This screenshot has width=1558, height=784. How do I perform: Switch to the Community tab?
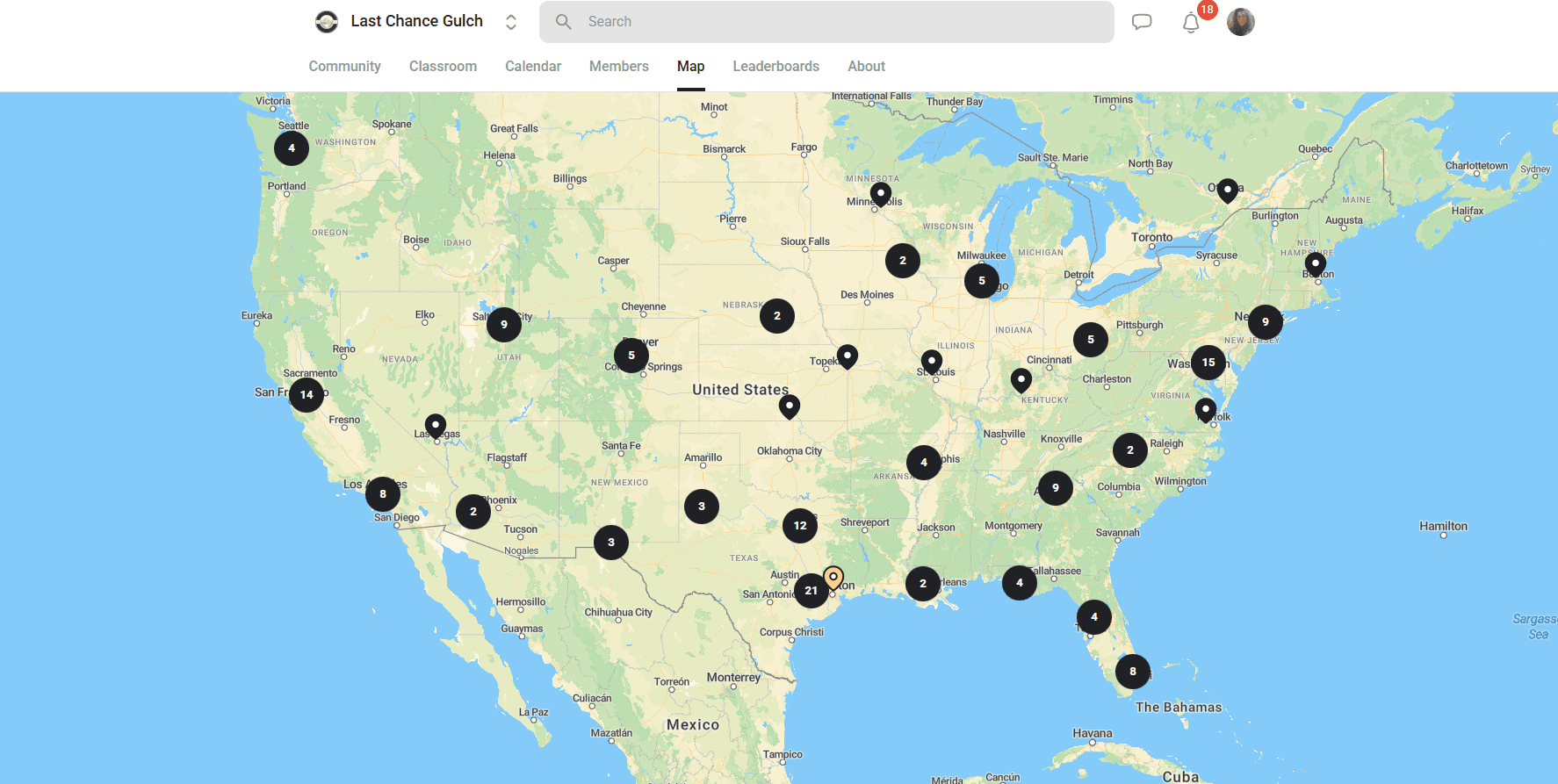coord(344,67)
